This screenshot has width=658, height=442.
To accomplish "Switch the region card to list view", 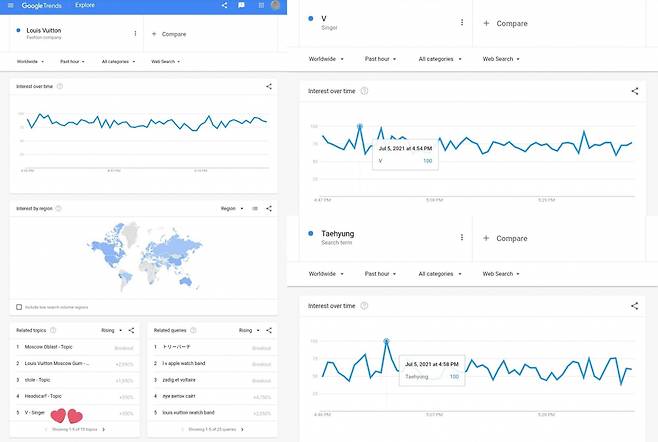I will pyautogui.click(x=255, y=208).
